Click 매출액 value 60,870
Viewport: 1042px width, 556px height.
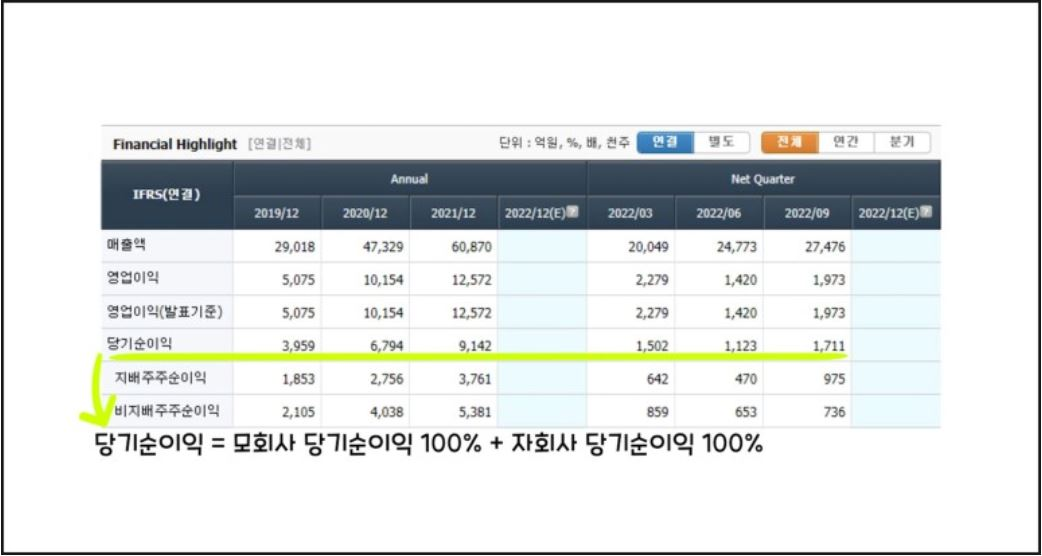pos(471,247)
